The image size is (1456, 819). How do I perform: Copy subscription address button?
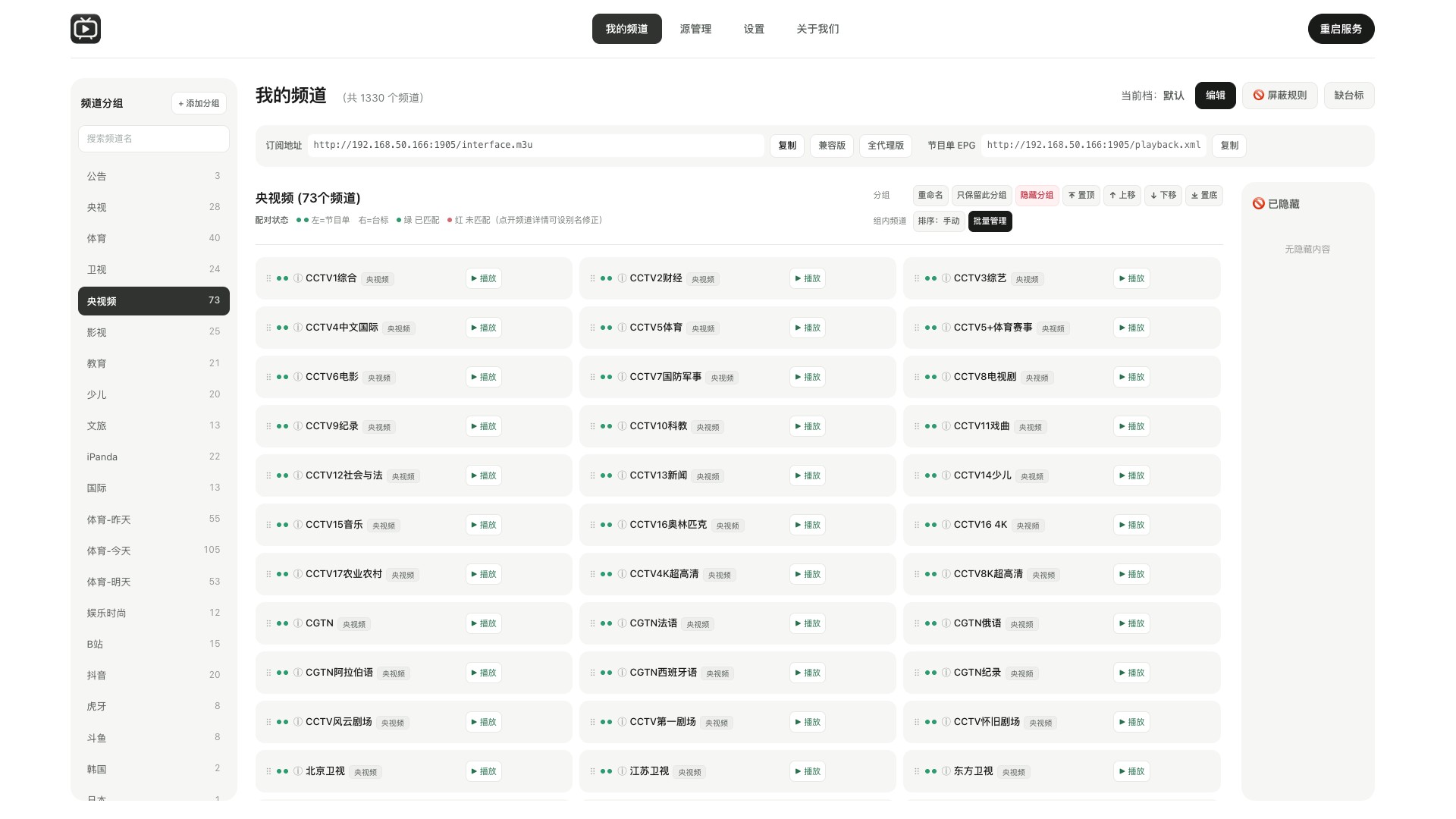coord(787,146)
